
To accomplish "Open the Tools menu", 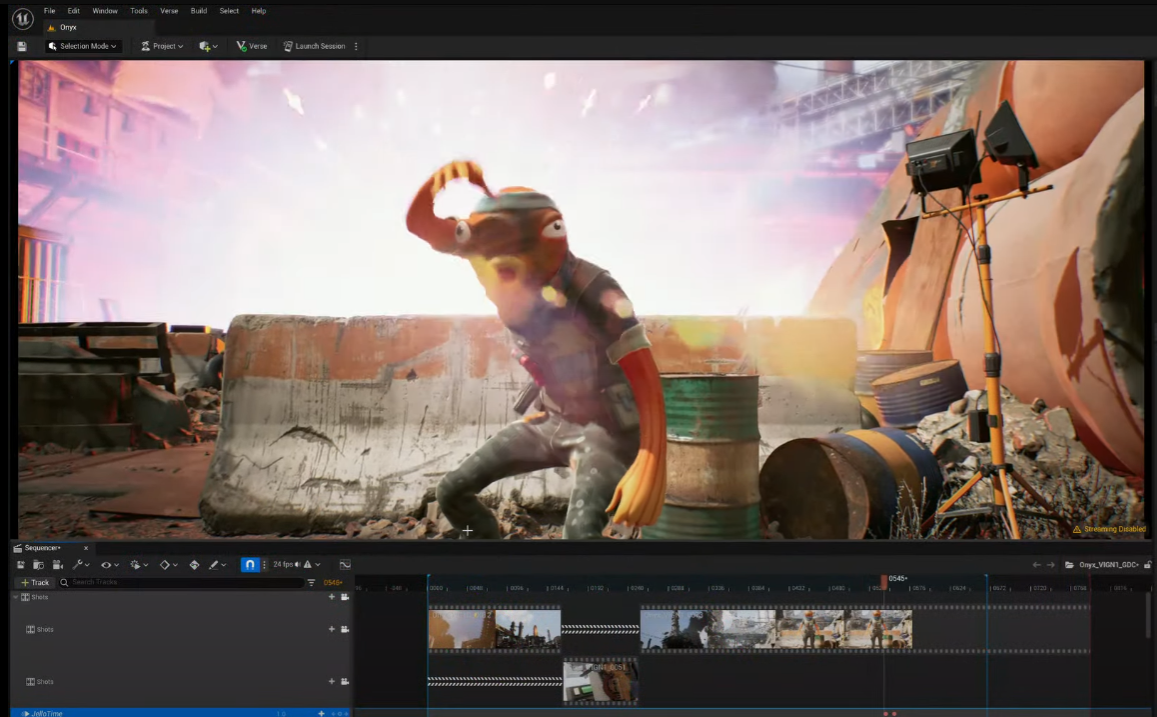I will point(139,11).
